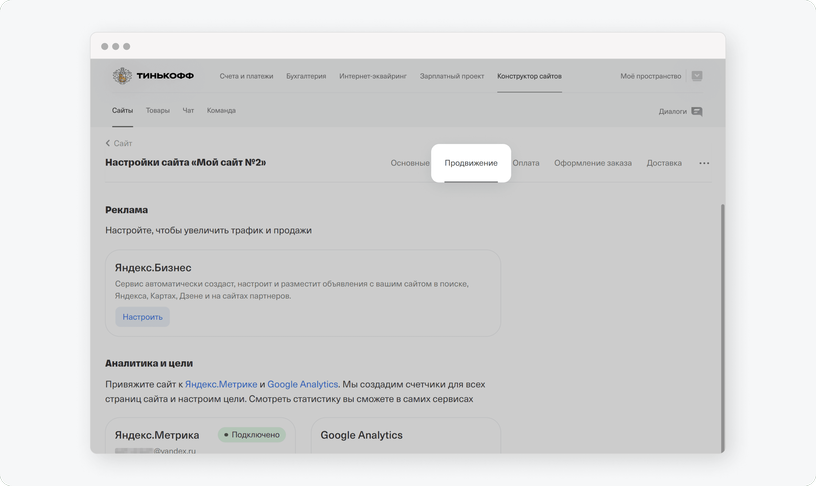The height and width of the screenshot is (486, 816).
Task: Open the Основные settings tab
Action: [410, 163]
